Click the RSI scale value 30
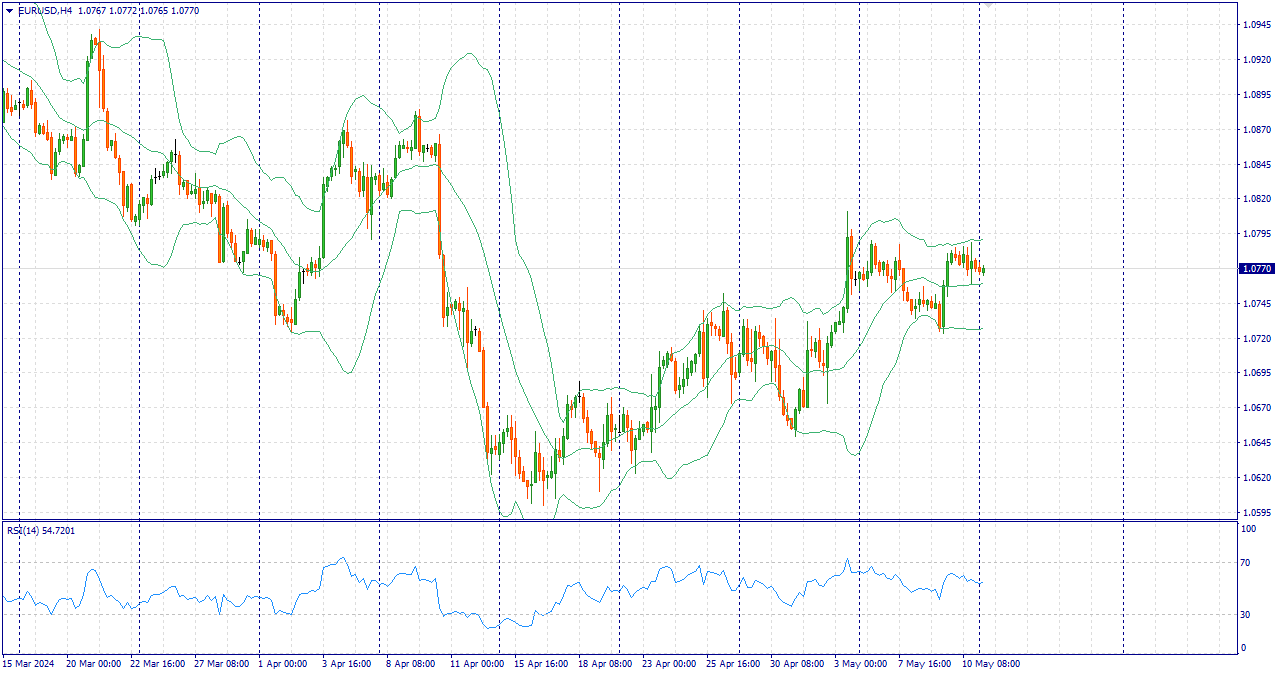The image size is (1278, 674). tap(1246, 615)
